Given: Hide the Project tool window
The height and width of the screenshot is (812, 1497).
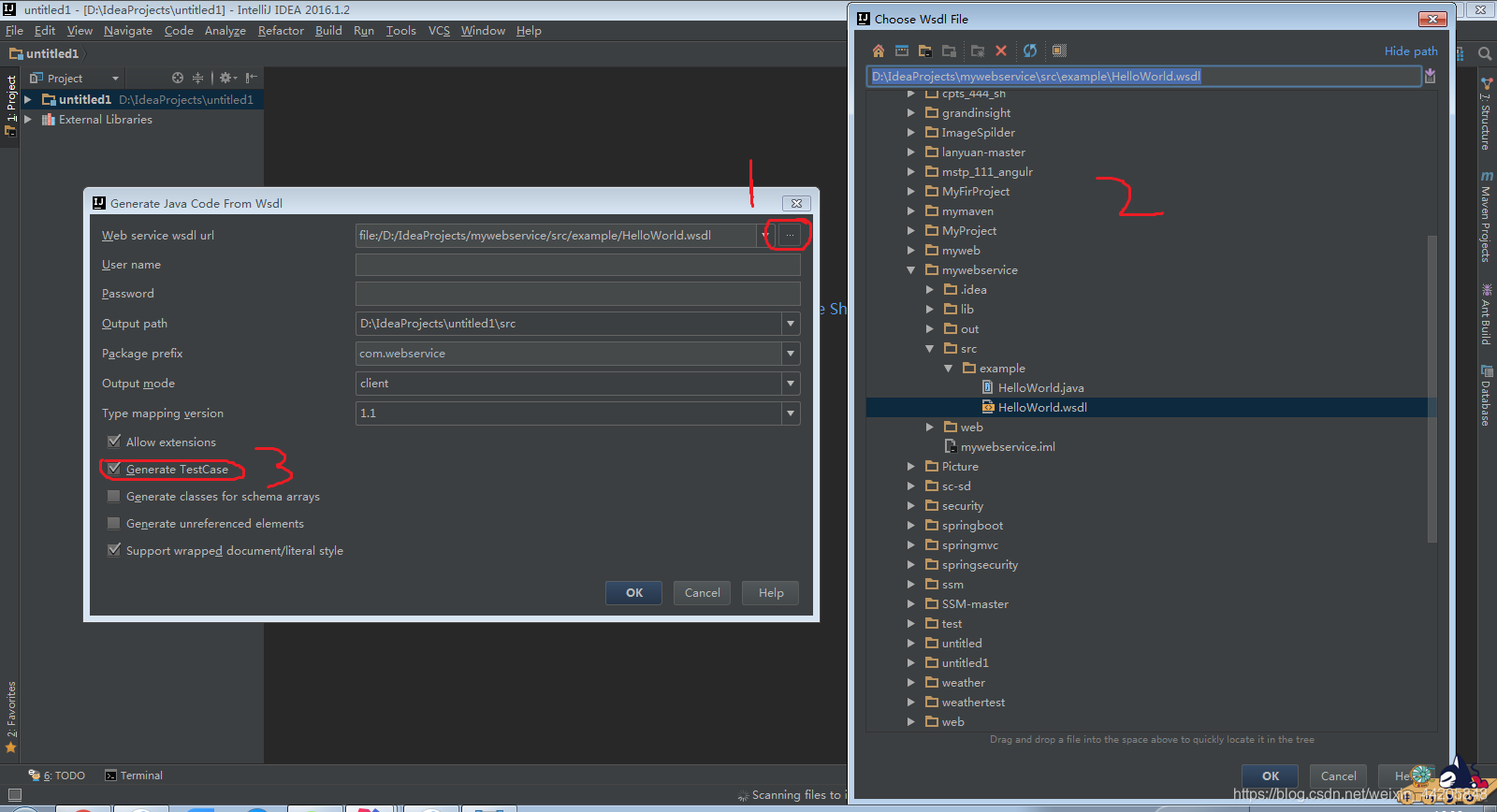Looking at the screenshot, I should pyautogui.click(x=251, y=78).
